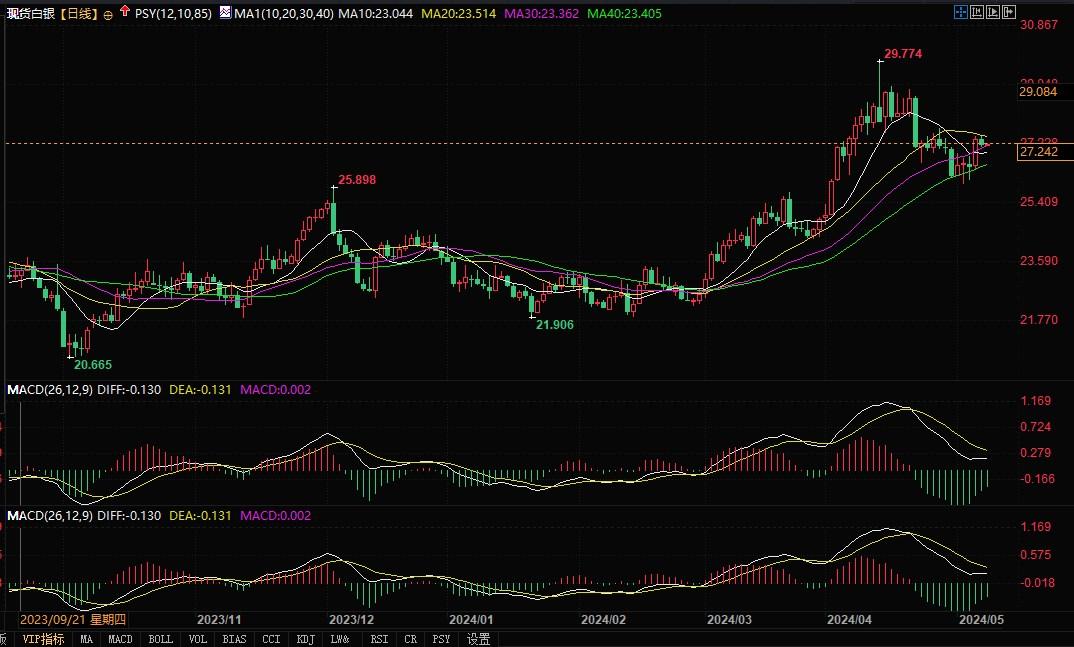This screenshot has height=647, width=1074.
Task: Open the 设置 settings button
Action: 478,639
